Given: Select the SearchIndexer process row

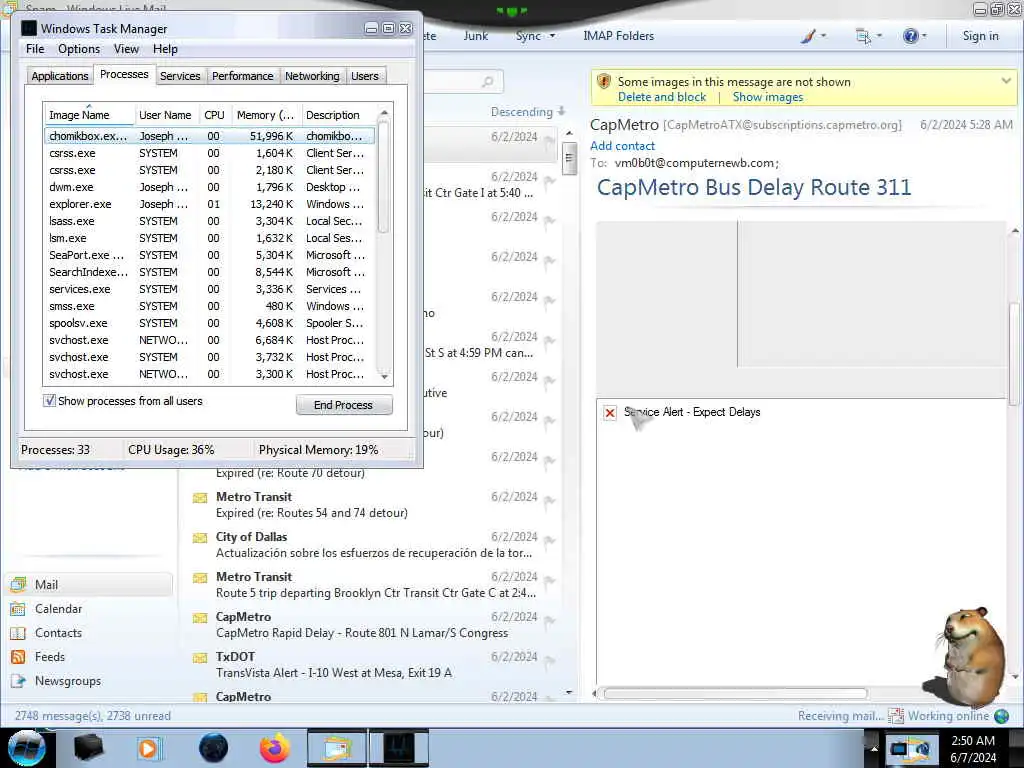Looking at the screenshot, I should click(209, 272).
